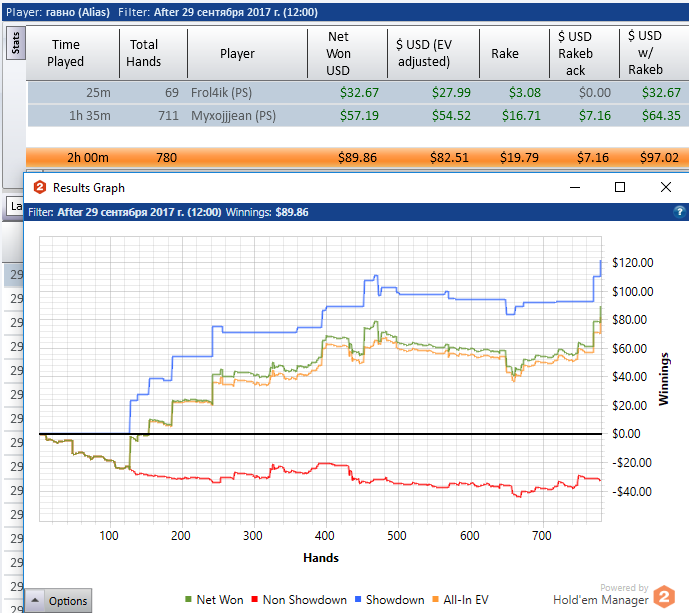Sort by Player column header
This screenshot has height=613, width=689.
[x=237, y=53]
